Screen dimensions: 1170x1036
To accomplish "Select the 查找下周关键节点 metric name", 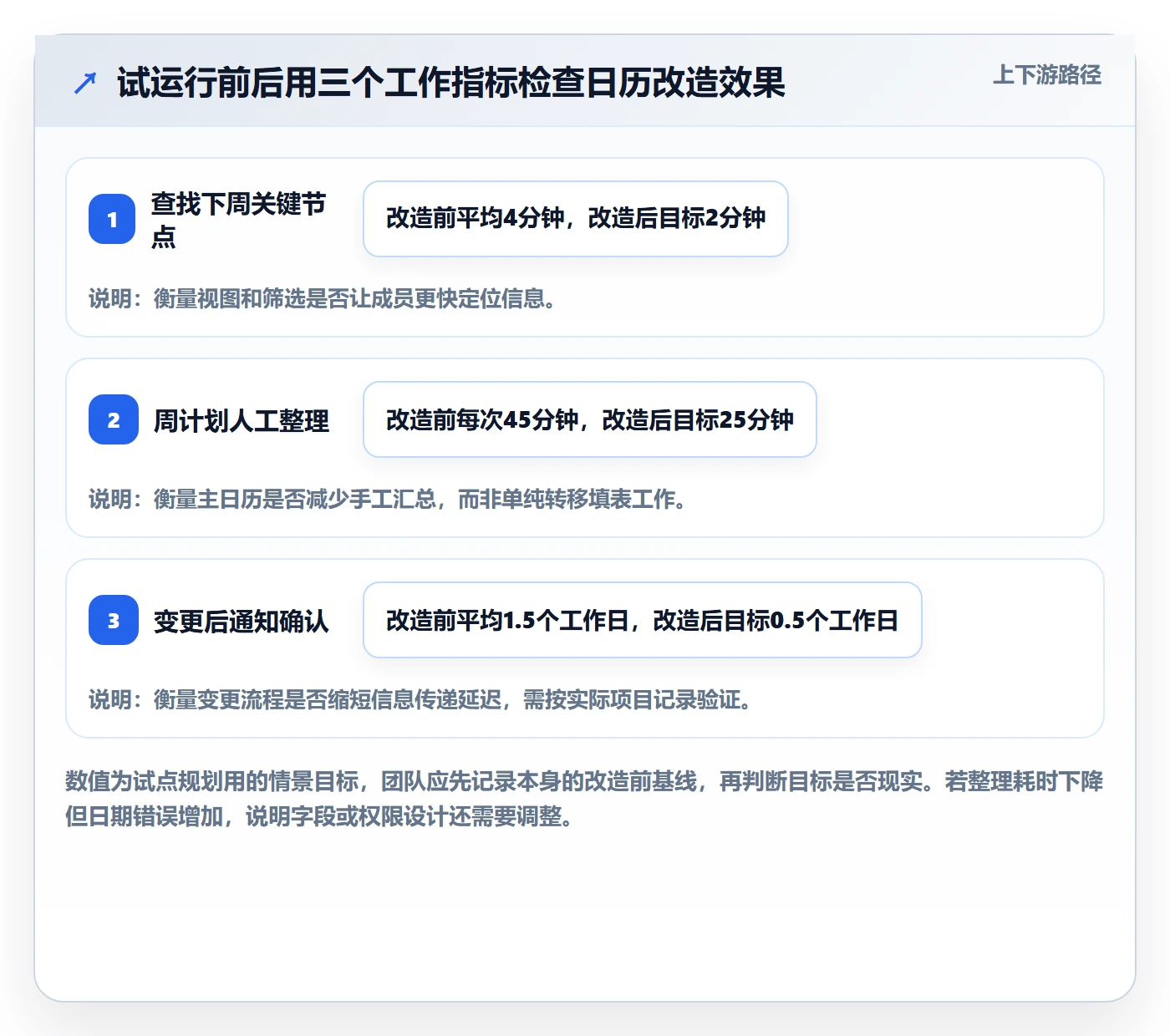I will (239, 220).
